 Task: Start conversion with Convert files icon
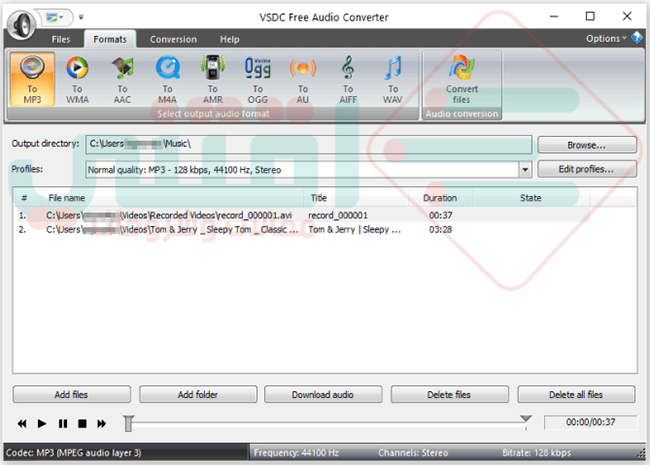coord(462,79)
